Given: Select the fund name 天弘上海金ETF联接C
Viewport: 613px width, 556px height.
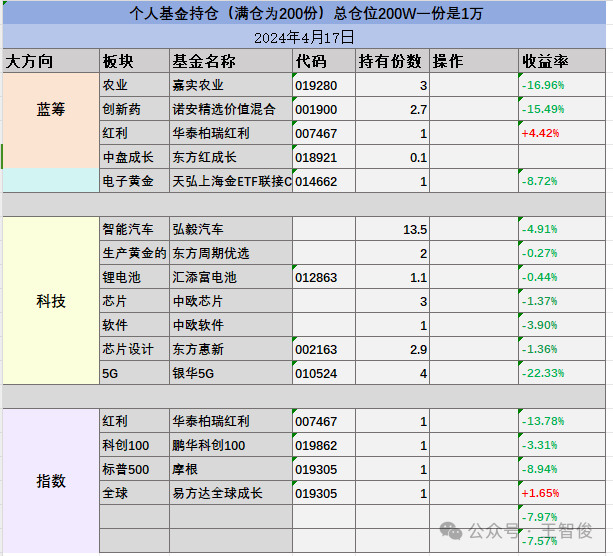Looking at the screenshot, I should 231,181.
